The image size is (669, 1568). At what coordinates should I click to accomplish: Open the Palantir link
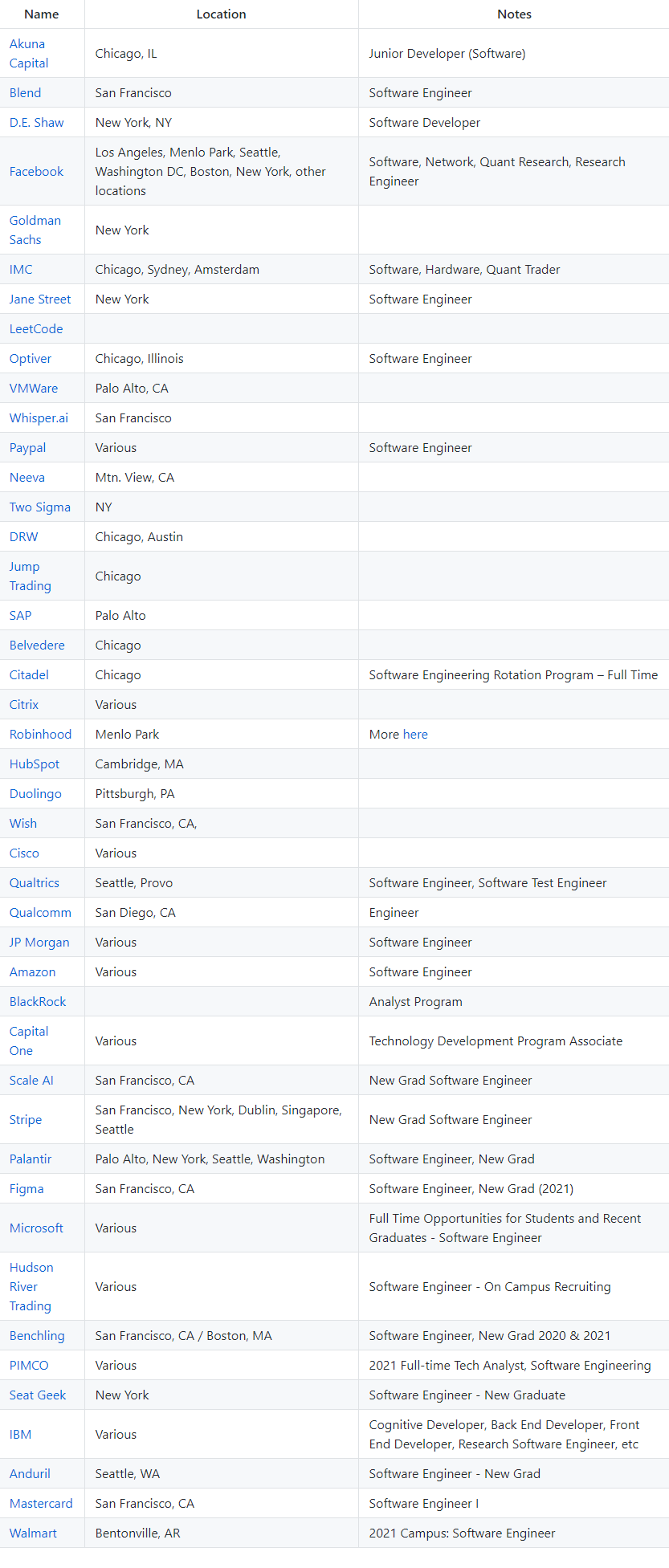(31, 1159)
